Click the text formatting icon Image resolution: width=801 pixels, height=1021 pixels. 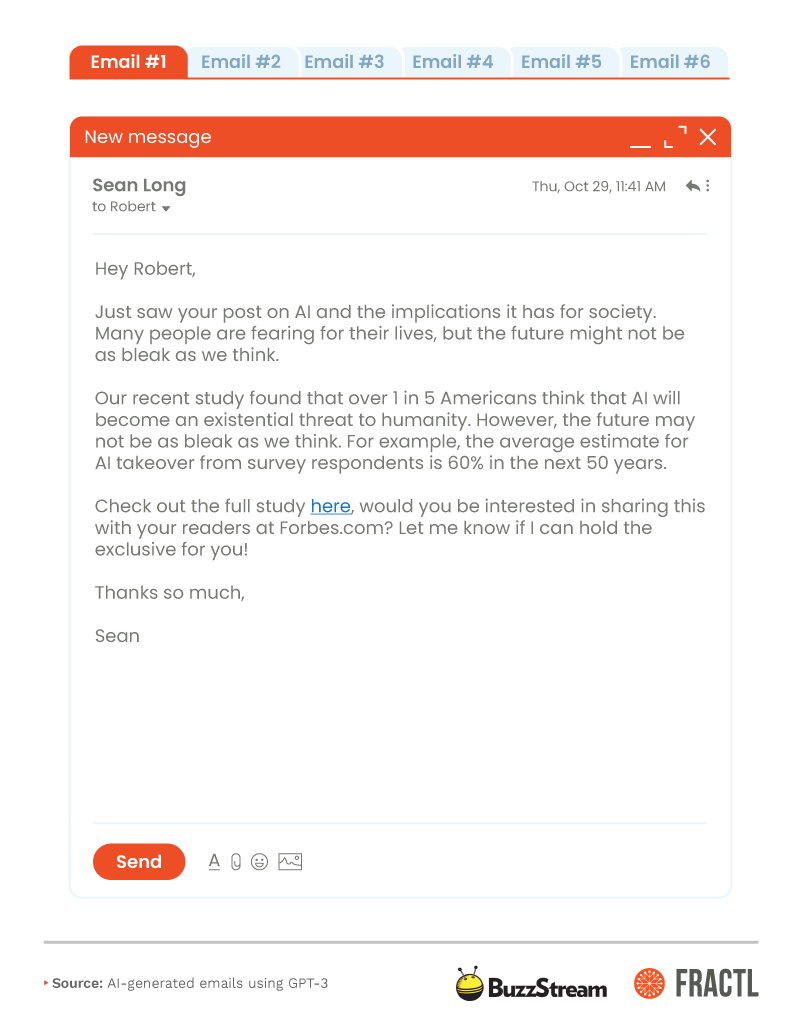pos(214,861)
